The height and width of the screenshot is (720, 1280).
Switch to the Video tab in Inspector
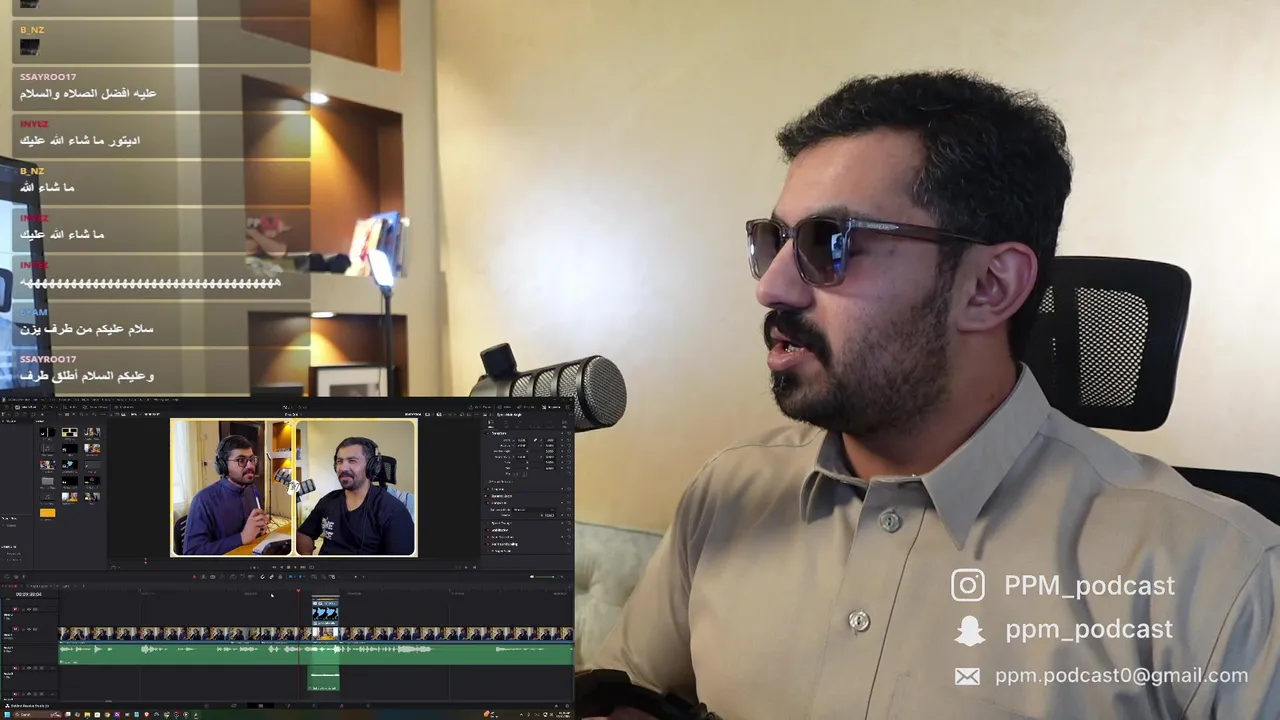coord(491,424)
